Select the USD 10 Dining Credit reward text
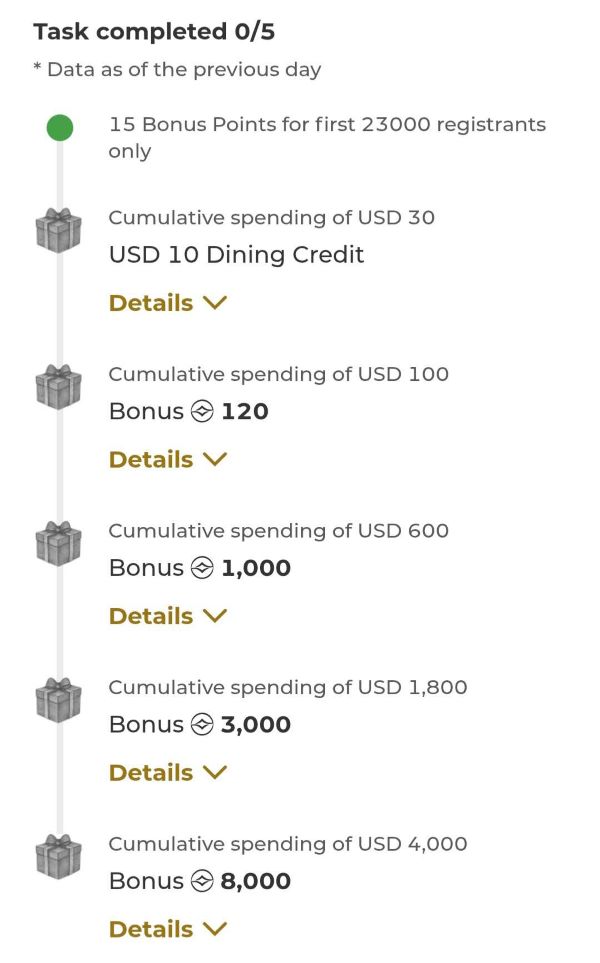The width and height of the screenshot is (600, 963). [236, 255]
